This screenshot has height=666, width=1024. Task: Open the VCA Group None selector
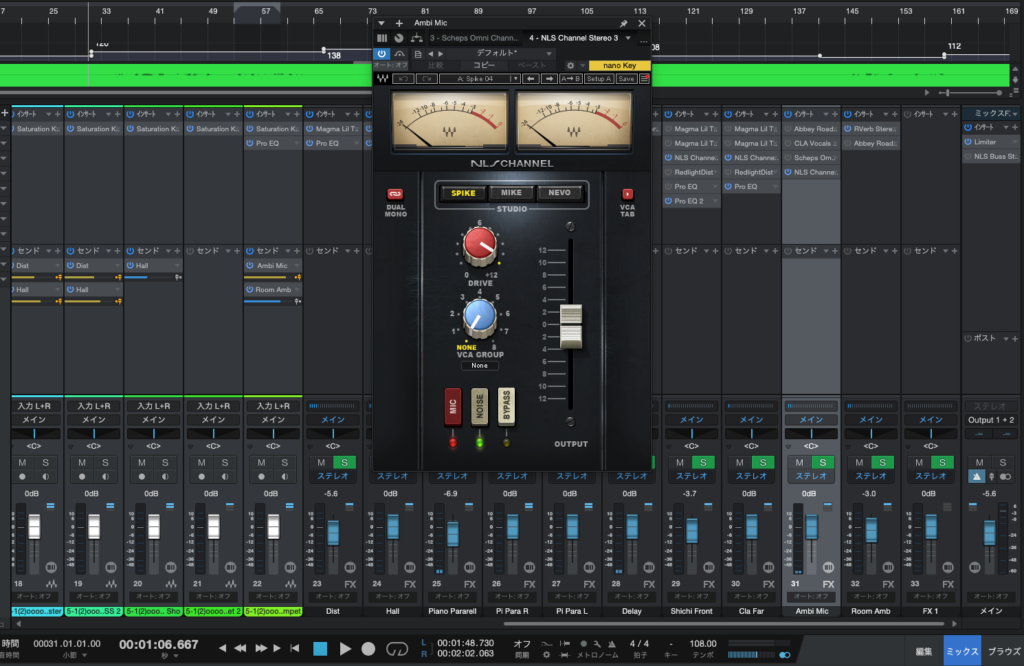pyautogui.click(x=479, y=366)
